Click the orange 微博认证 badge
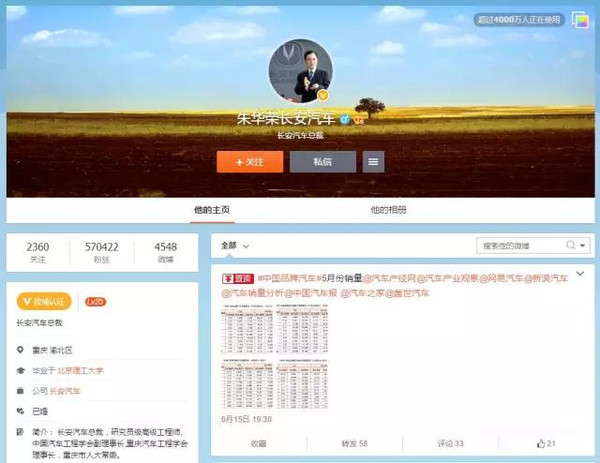This screenshot has width=600, height=463. (x=44, y=302)
